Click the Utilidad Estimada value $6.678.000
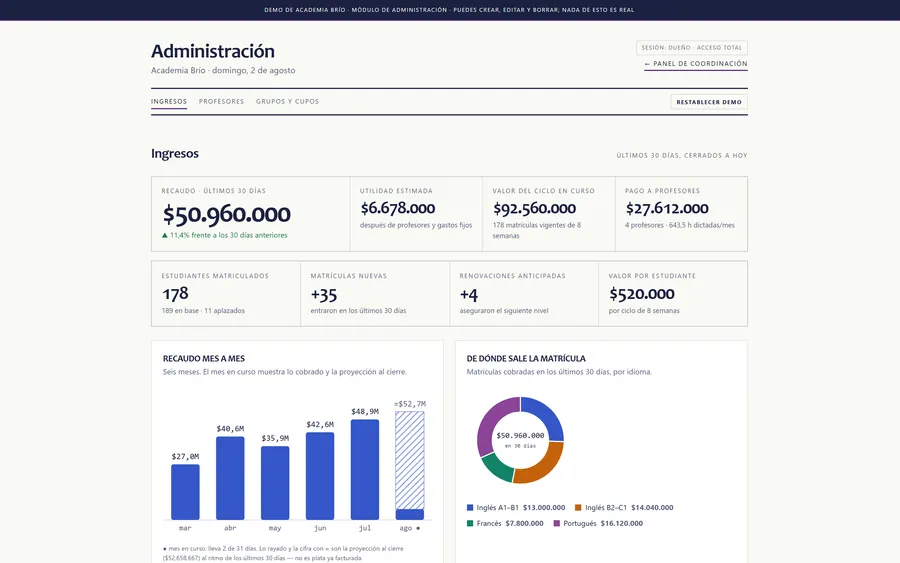900x563 pixels. pos(398,208)
